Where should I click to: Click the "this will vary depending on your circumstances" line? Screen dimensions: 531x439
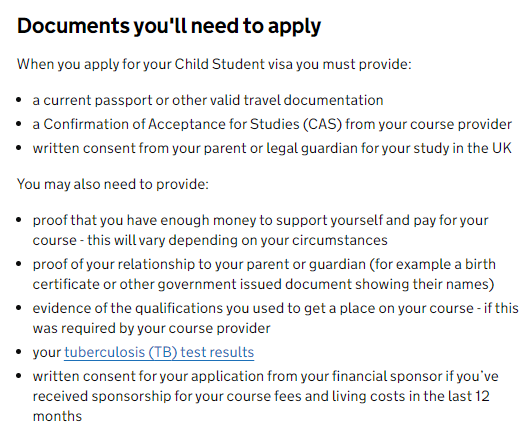[x=210, y=240]
